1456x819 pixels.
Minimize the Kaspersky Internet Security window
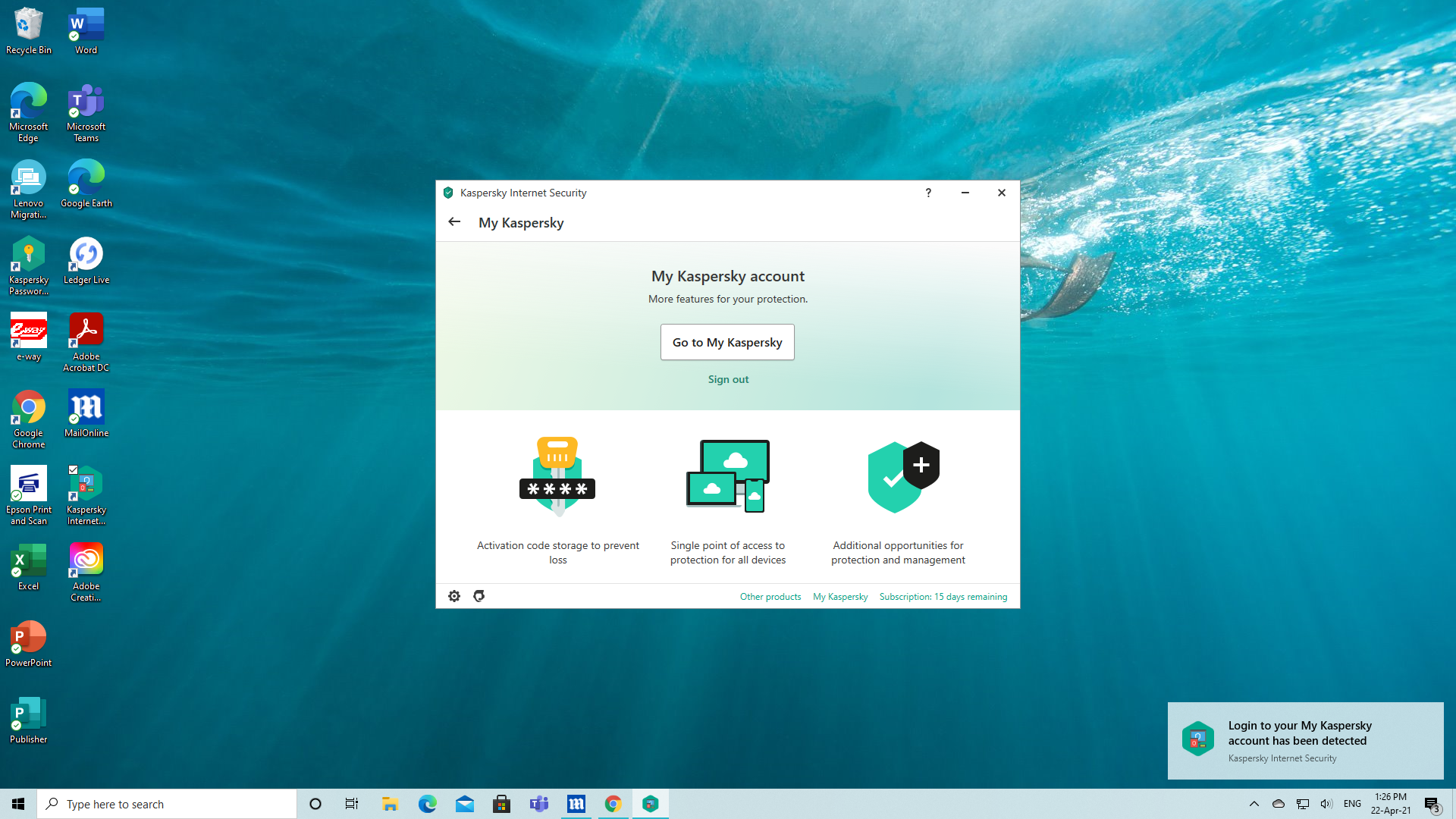(x=965, y=193)
